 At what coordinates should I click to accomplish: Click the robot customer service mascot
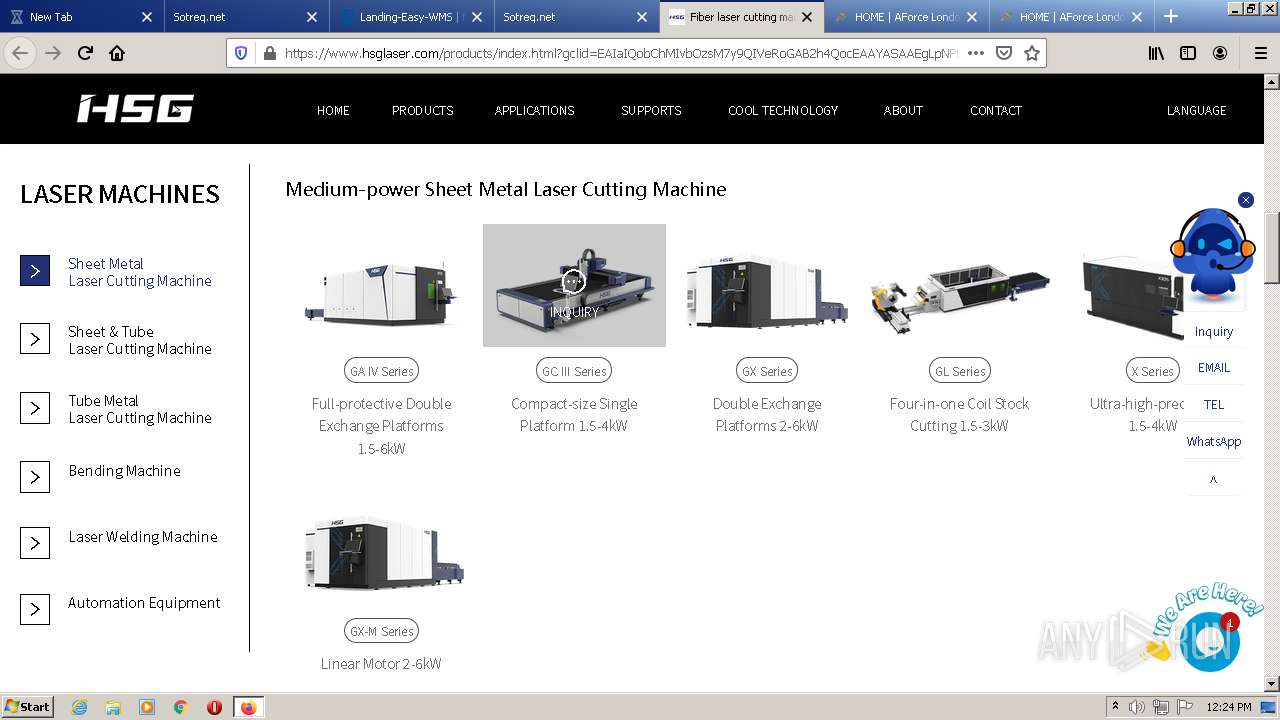[1212, 253]
